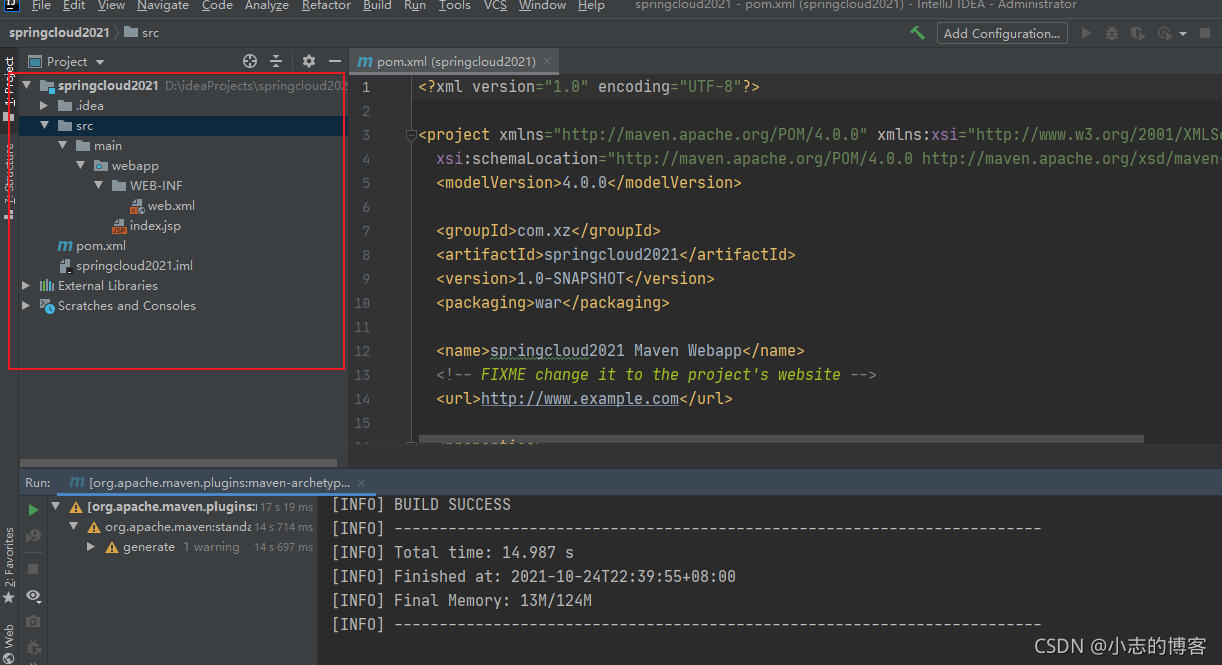Collapse org.apache.maven:standa node in Run tree
The width and height of the screenshot is (1222, 665).
point(74,526)
